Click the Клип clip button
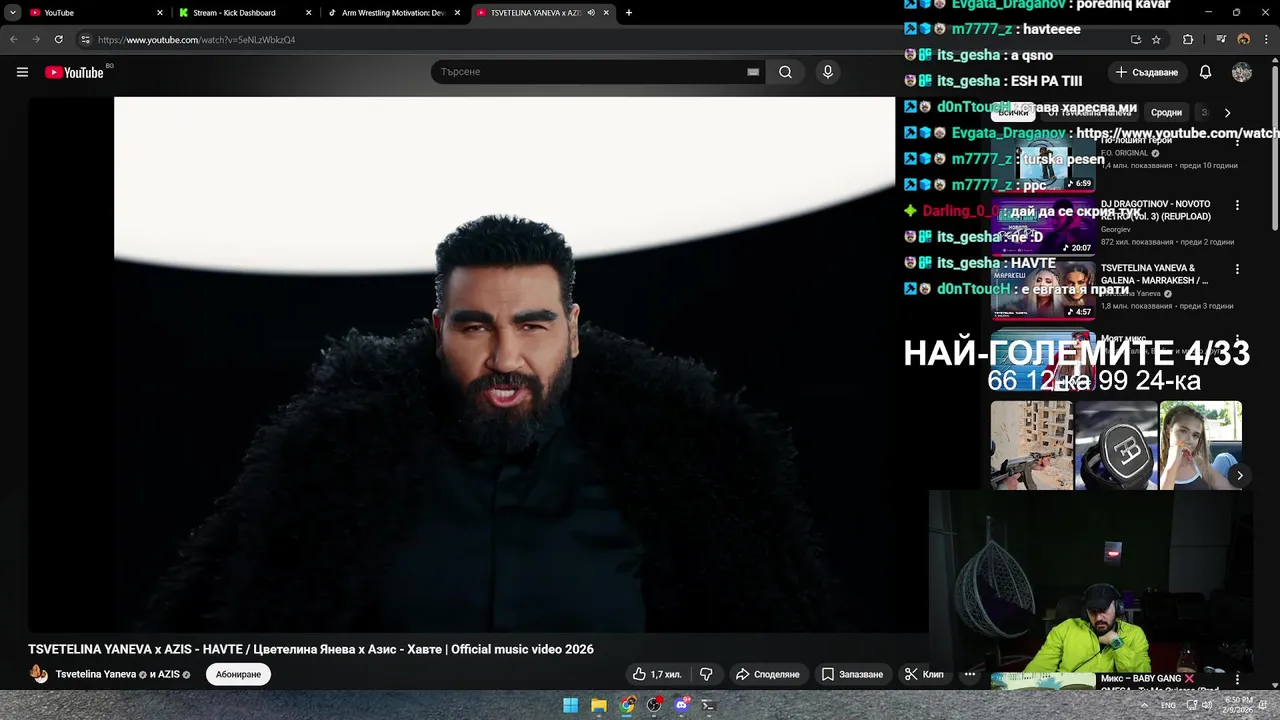 [x=924, y=674]
